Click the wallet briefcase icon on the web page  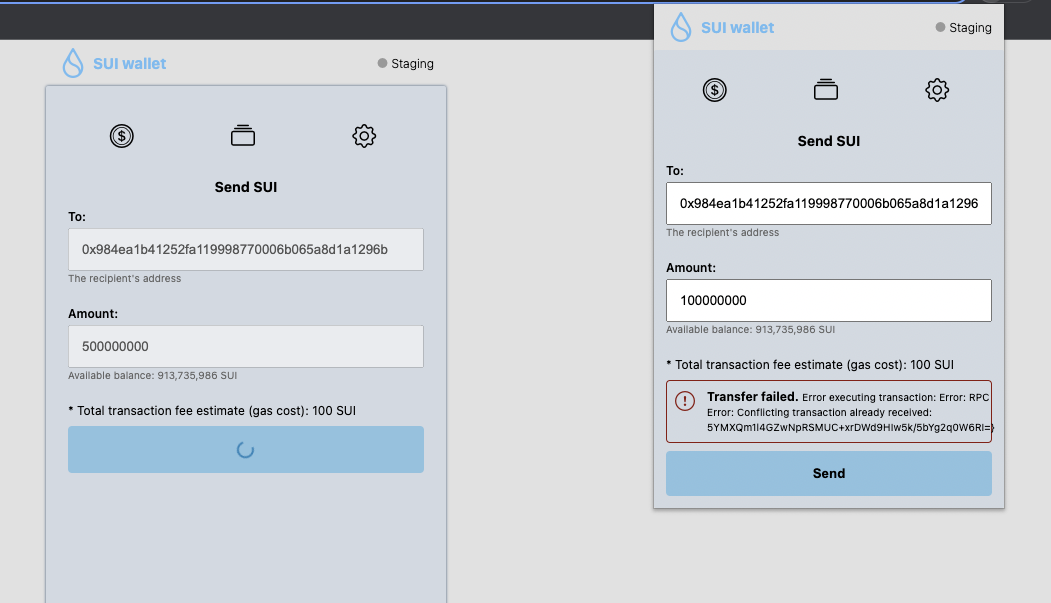245,136
